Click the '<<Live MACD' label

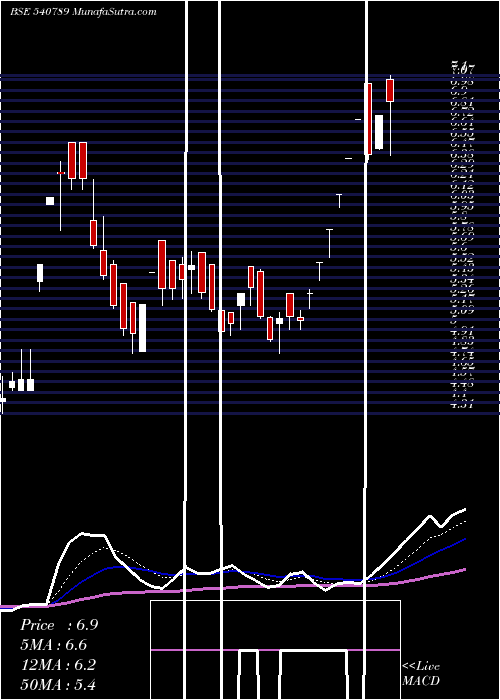tap(421, 673)
